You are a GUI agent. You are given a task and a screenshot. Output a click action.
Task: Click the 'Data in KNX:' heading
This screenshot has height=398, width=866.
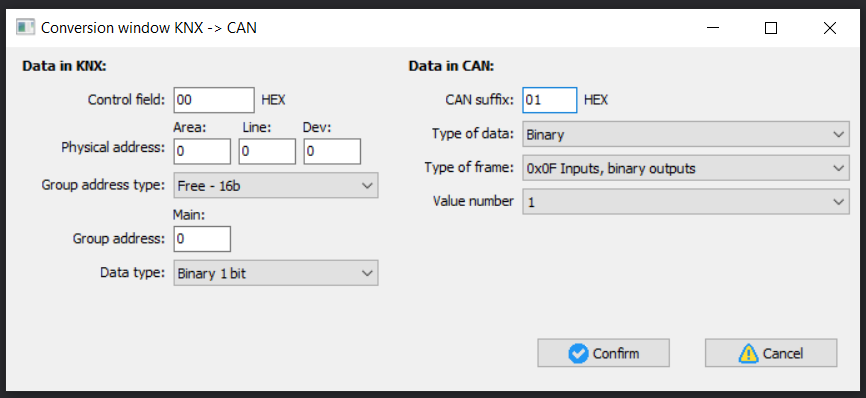[64, 66]
